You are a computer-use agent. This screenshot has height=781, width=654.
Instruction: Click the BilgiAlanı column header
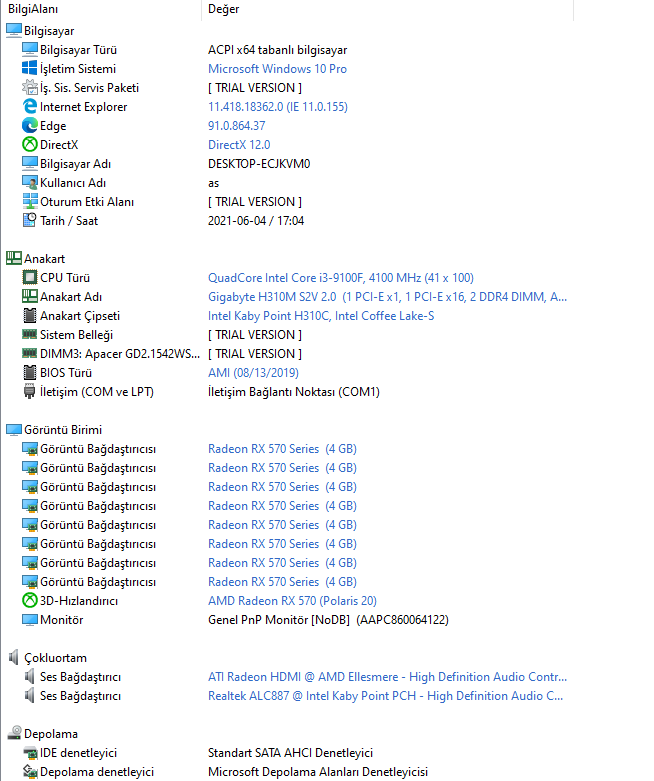[x=101, y=9]
